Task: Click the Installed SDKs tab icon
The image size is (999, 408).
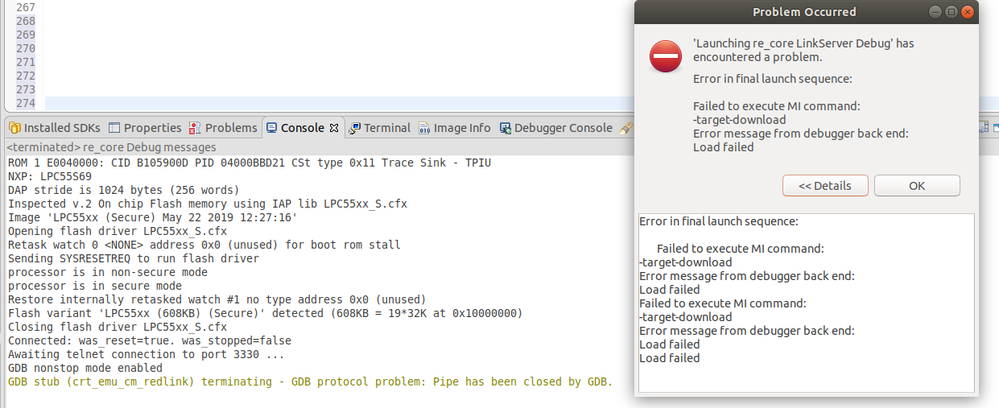Action: click(14, 128)
